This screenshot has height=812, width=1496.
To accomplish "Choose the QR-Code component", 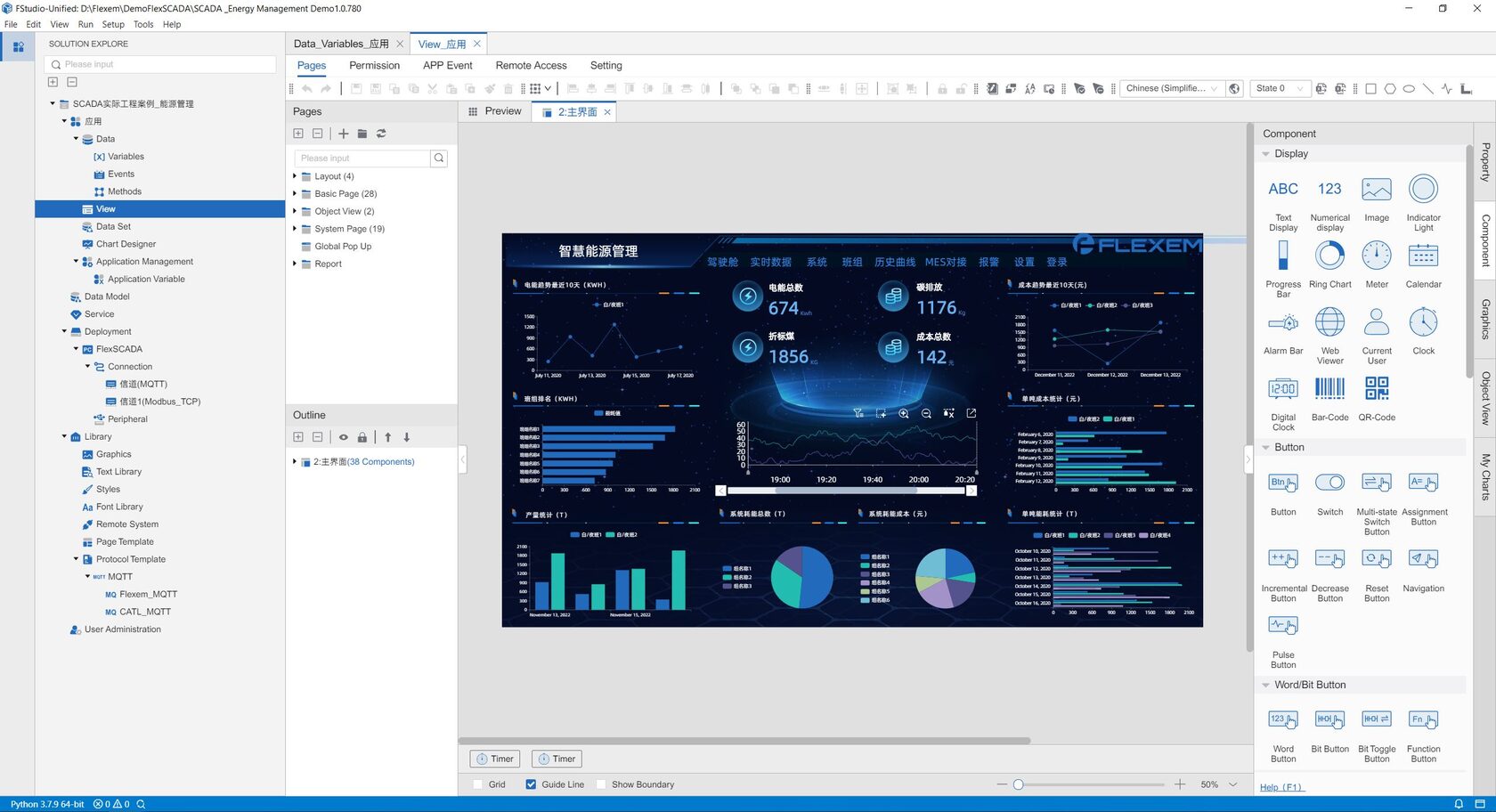I will [x=1377, y=398].
